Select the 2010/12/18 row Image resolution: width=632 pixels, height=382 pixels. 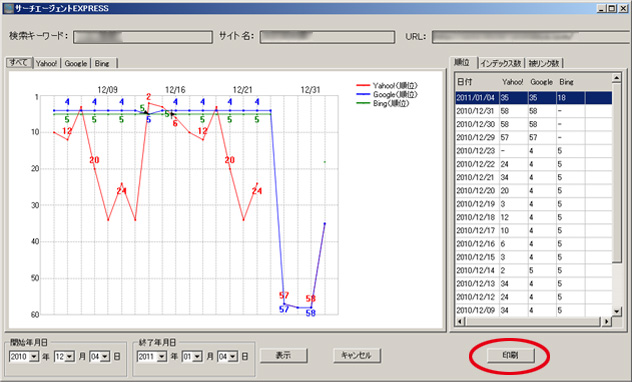pyautogui.click(x=534, y=218)
